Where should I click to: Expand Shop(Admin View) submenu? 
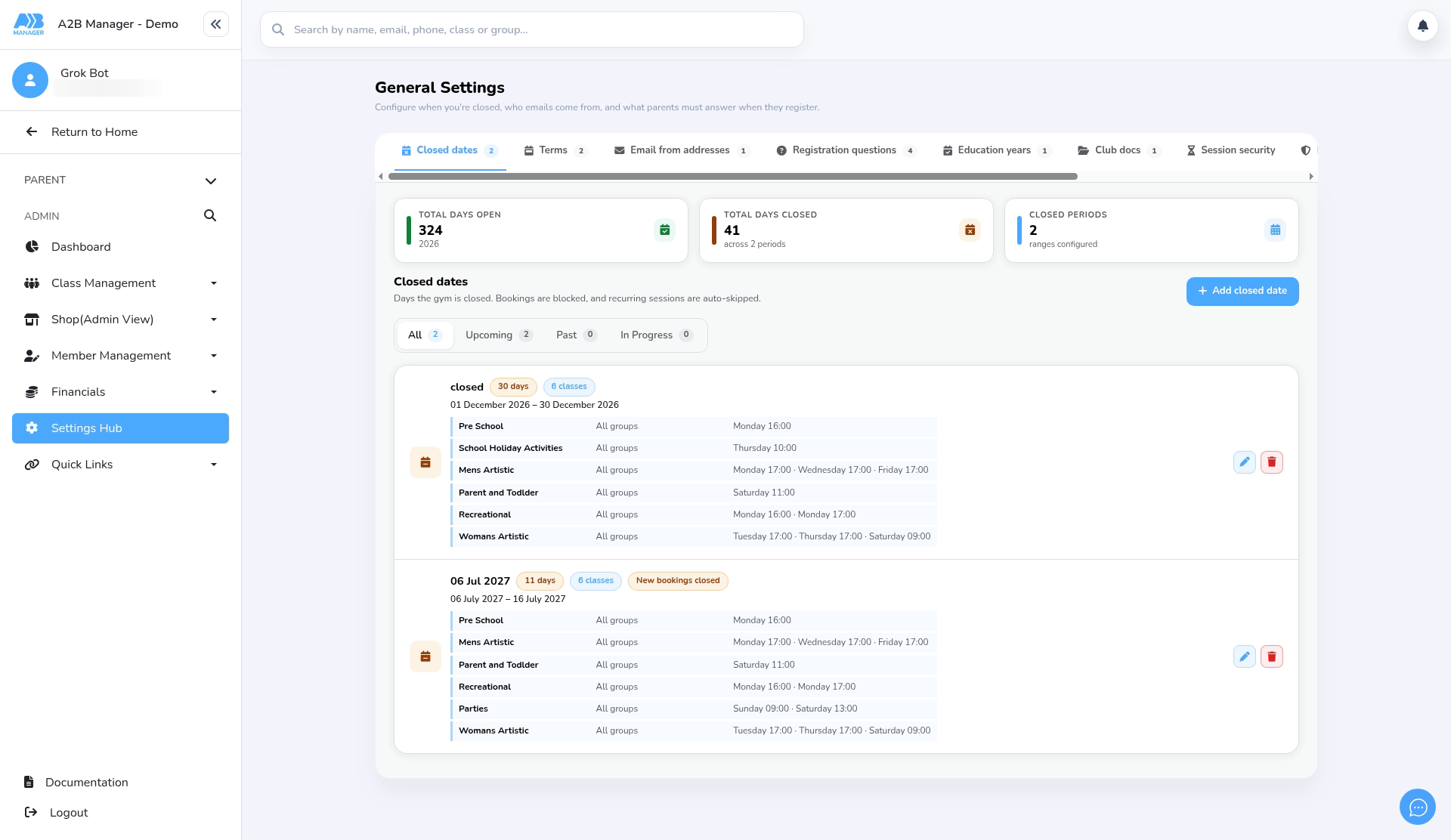pos(214,320)
